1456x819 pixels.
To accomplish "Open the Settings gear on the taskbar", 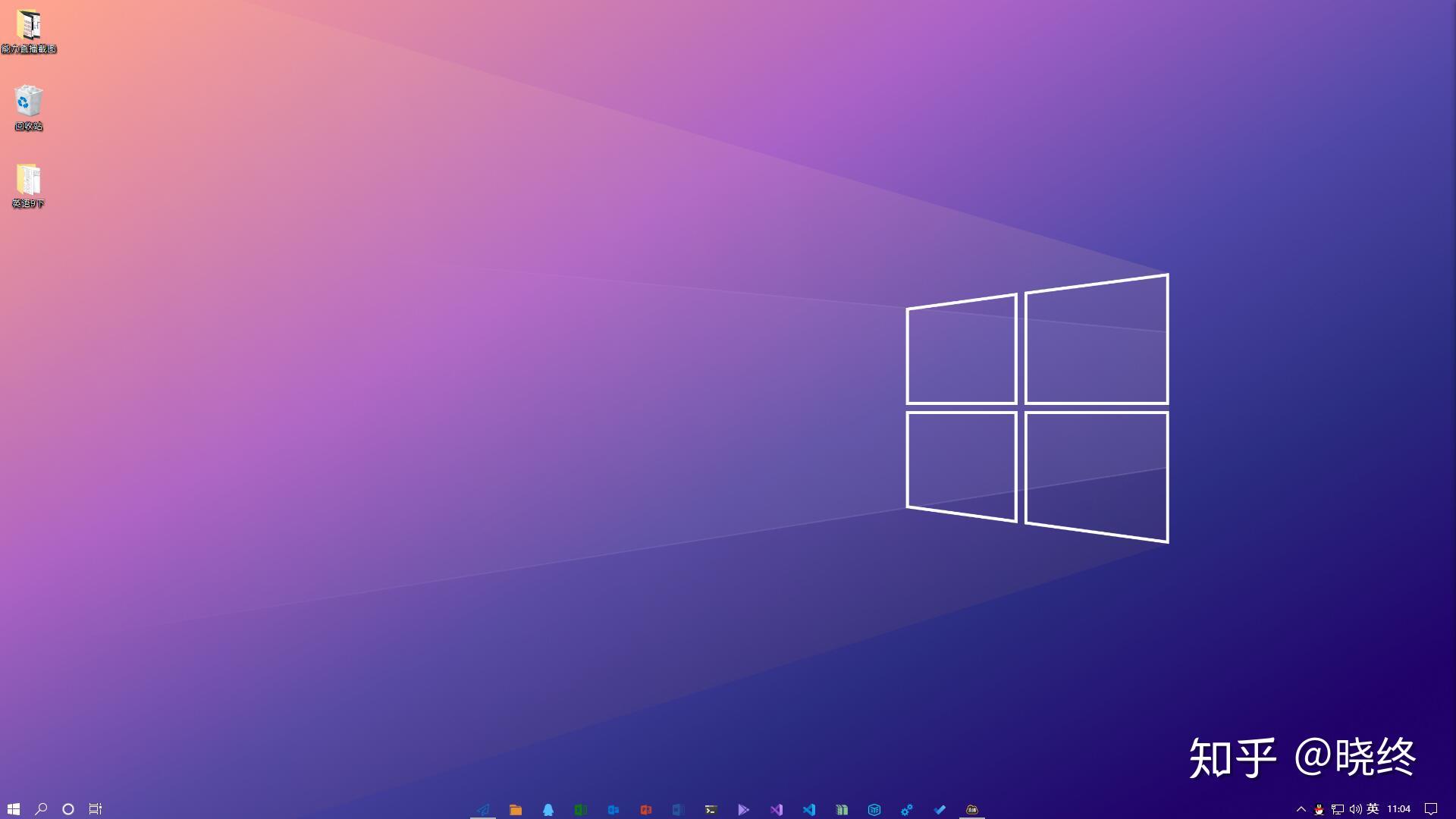I will click(x=906, y=808).
